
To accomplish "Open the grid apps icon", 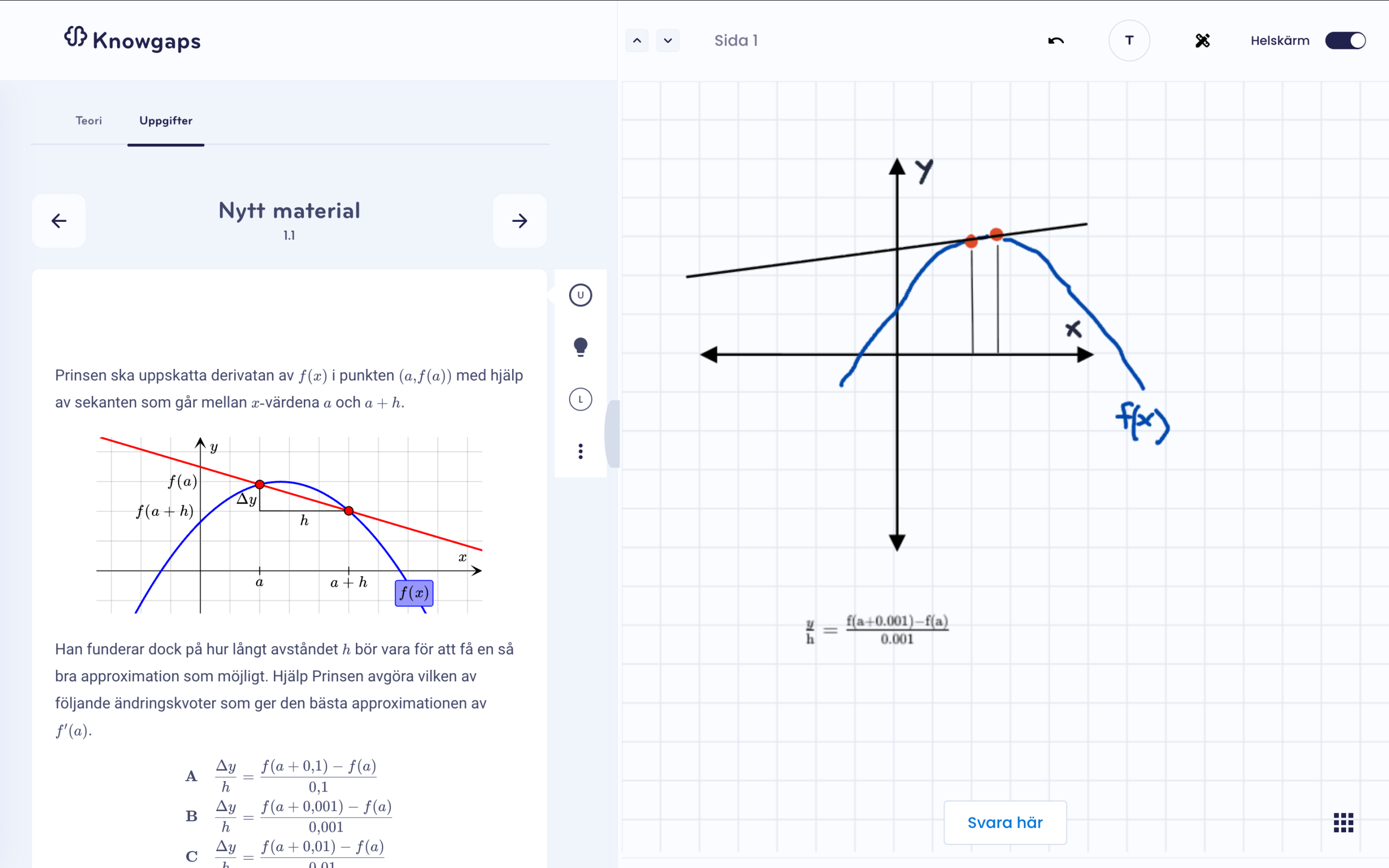I will click(1343, 822).
